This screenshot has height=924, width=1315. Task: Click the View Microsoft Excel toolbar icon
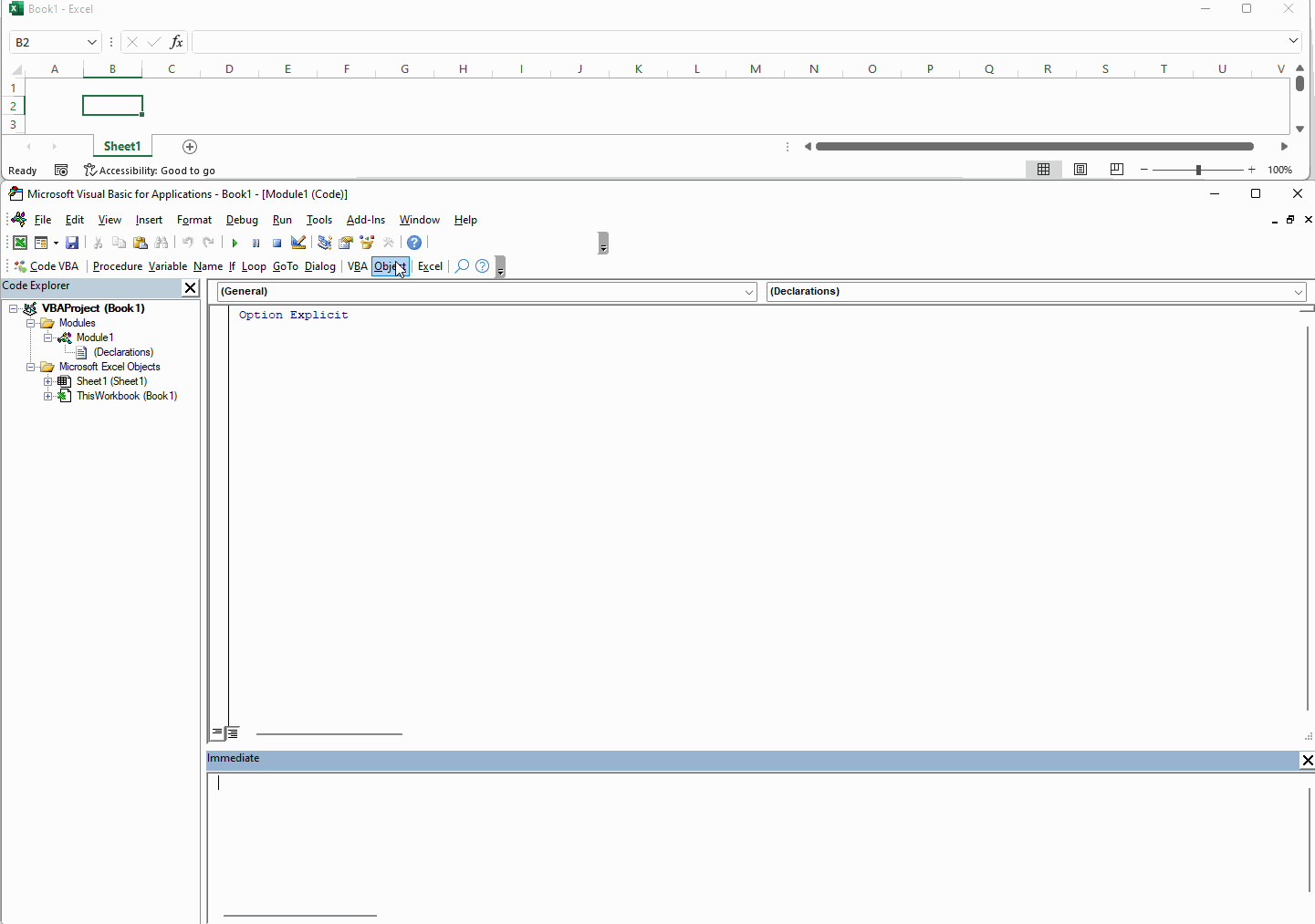coord(19,243)
